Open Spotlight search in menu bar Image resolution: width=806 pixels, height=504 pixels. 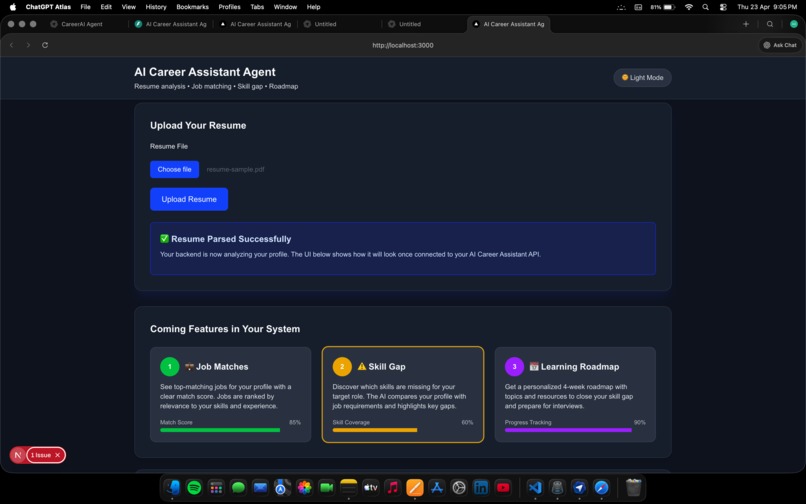tap(706, 7)
